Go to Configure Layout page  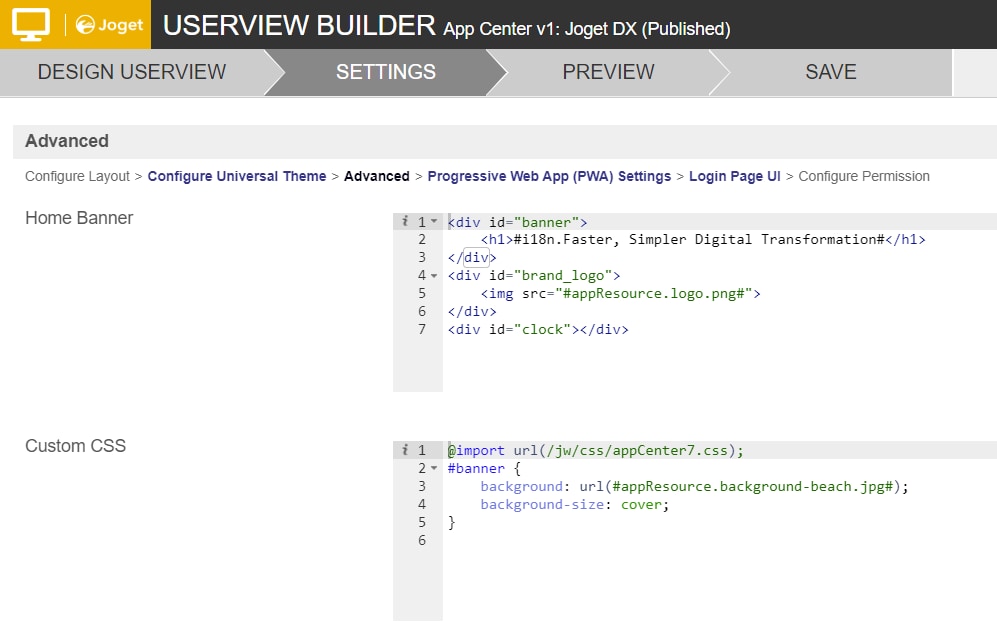77,176
